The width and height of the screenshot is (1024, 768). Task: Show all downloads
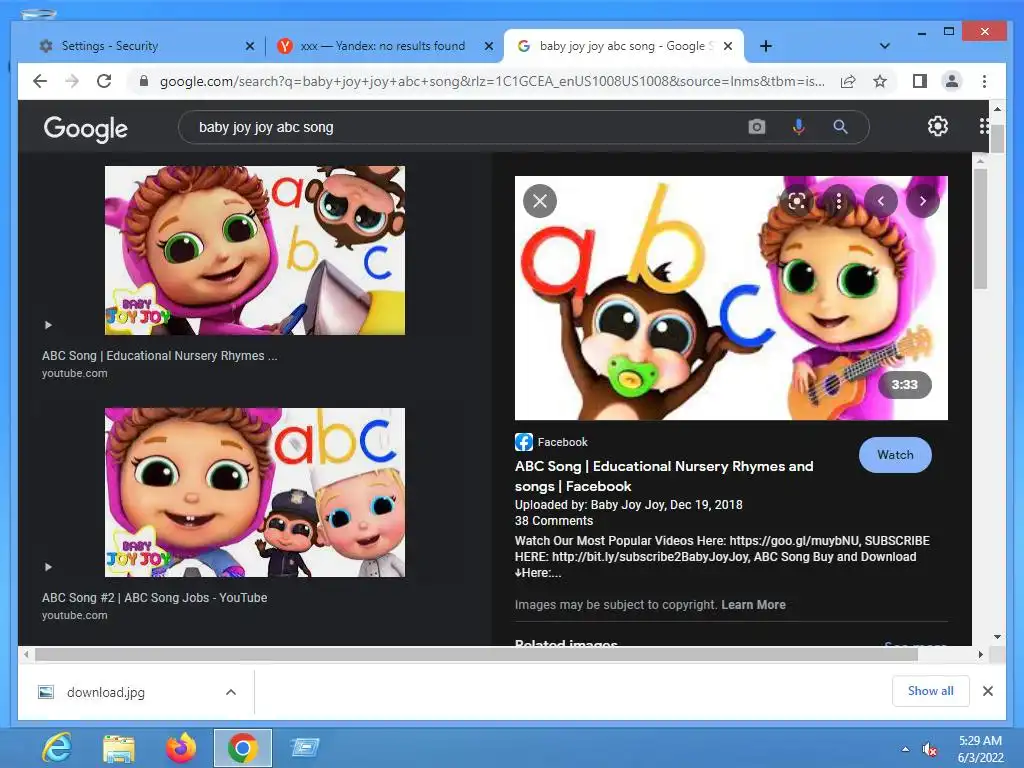930,690
